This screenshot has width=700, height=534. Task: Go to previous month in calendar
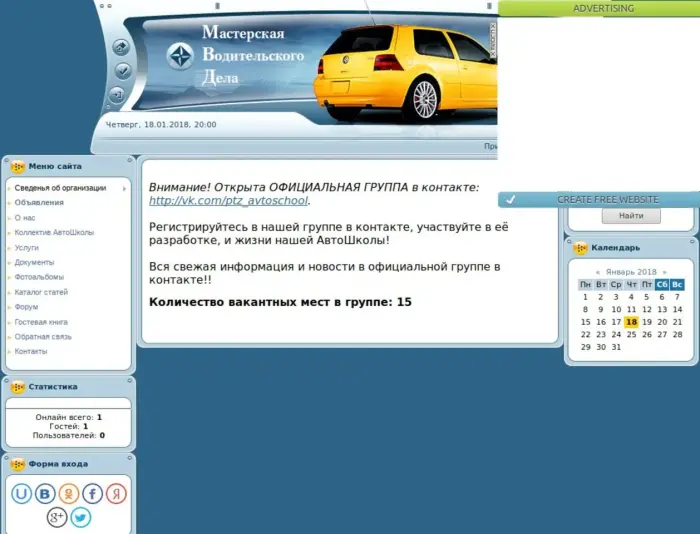click(598, 272)
